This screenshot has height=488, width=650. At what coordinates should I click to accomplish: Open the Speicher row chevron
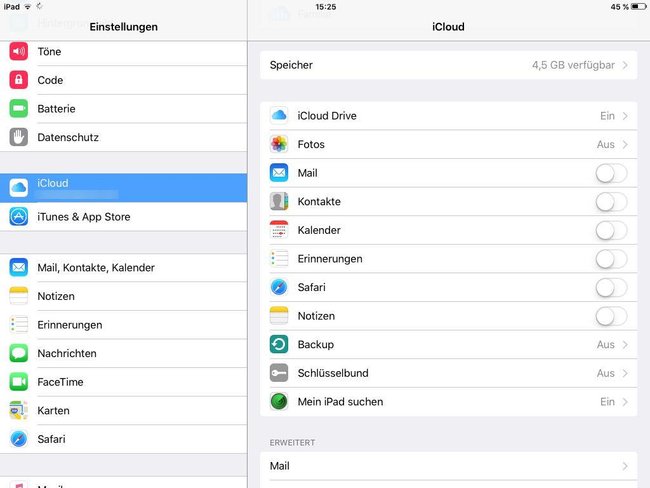point(625,65)
